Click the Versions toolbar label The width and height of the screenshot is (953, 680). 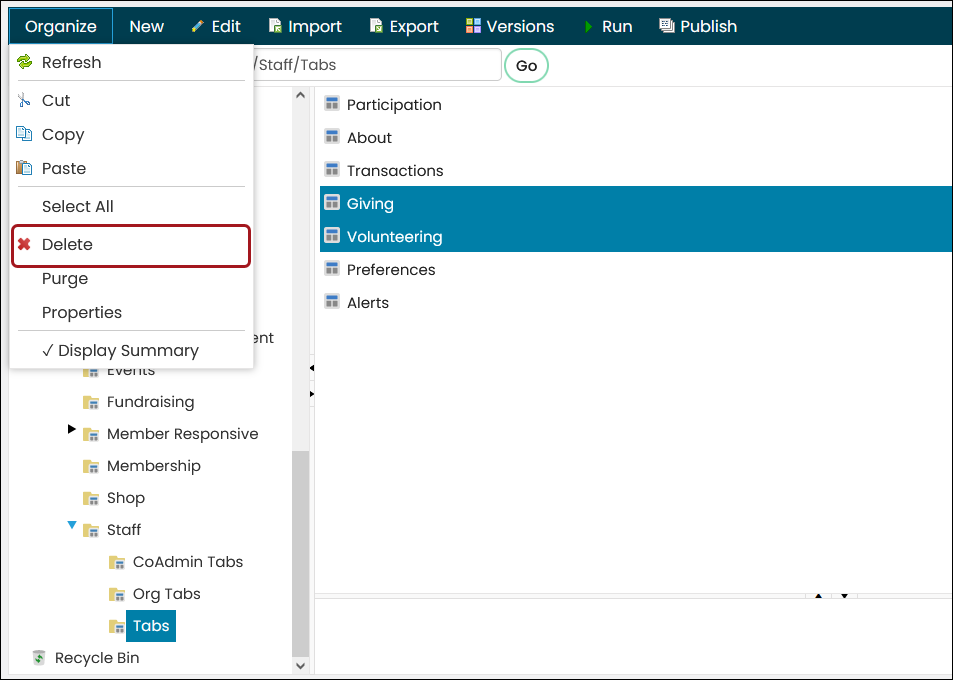[520, 26]
